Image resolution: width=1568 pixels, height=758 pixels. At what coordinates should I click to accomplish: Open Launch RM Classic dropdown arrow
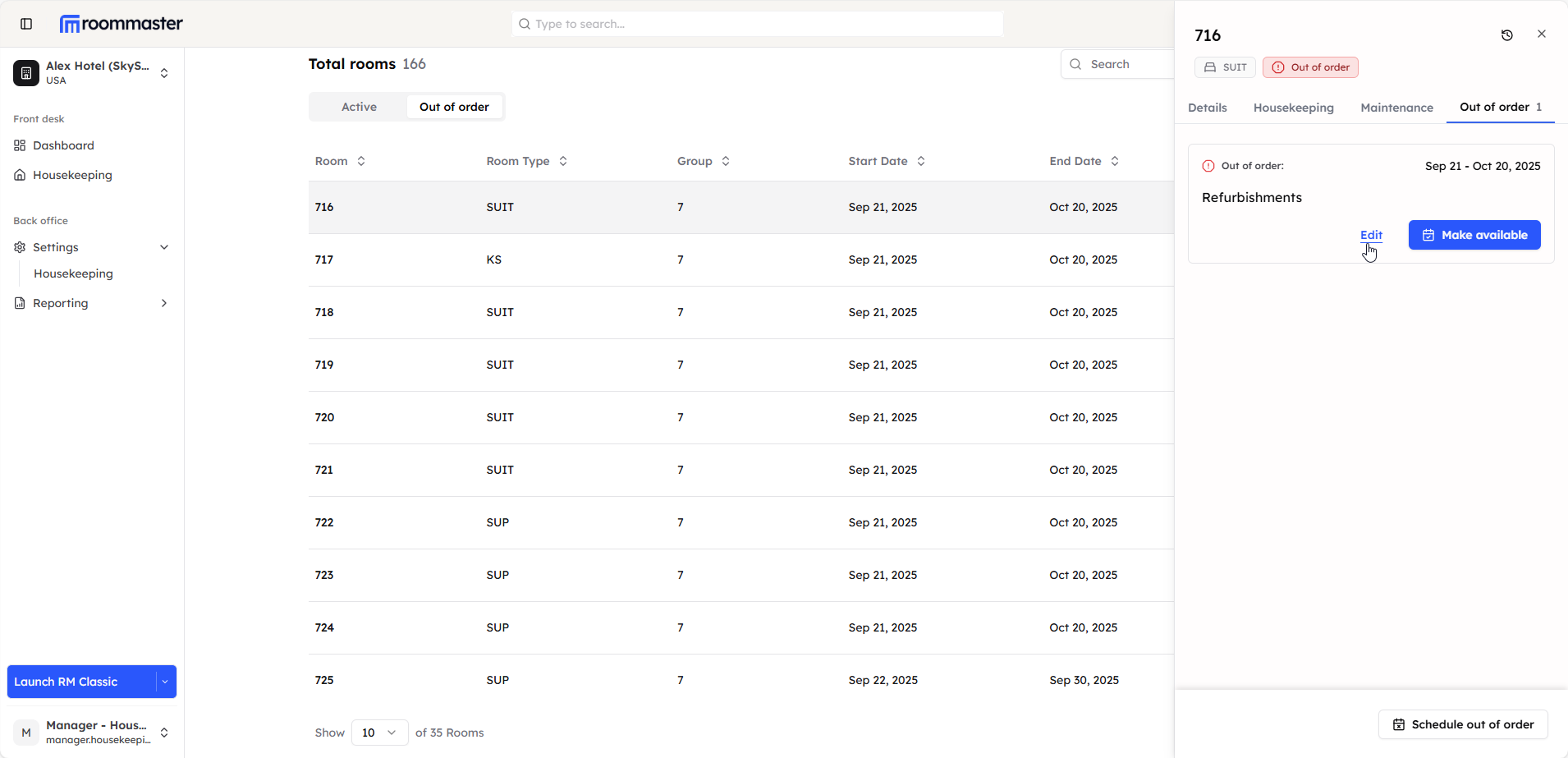point(165,682)
